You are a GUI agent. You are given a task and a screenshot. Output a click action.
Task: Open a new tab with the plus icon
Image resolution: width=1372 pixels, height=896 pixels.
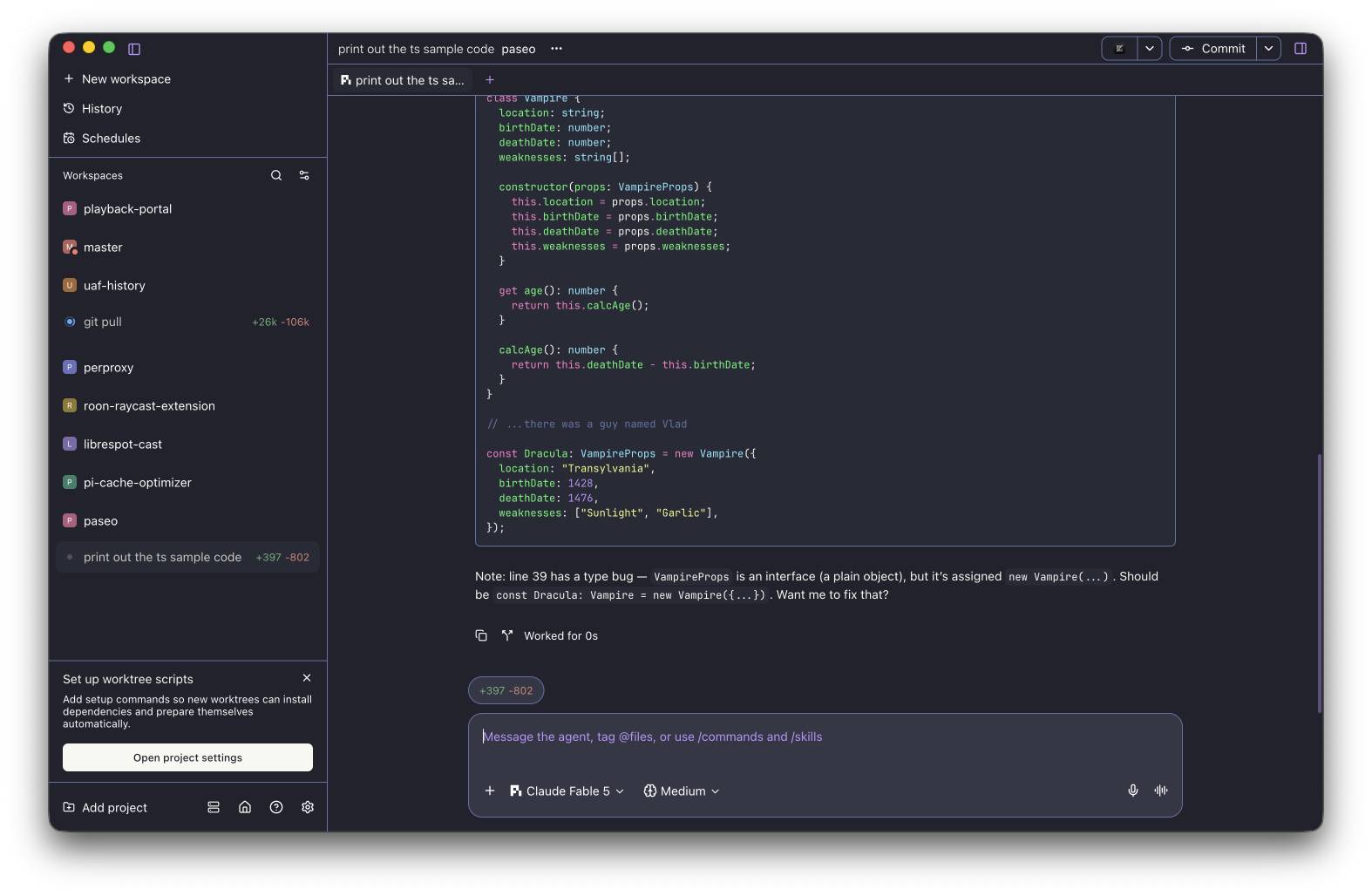coord(490,79)
